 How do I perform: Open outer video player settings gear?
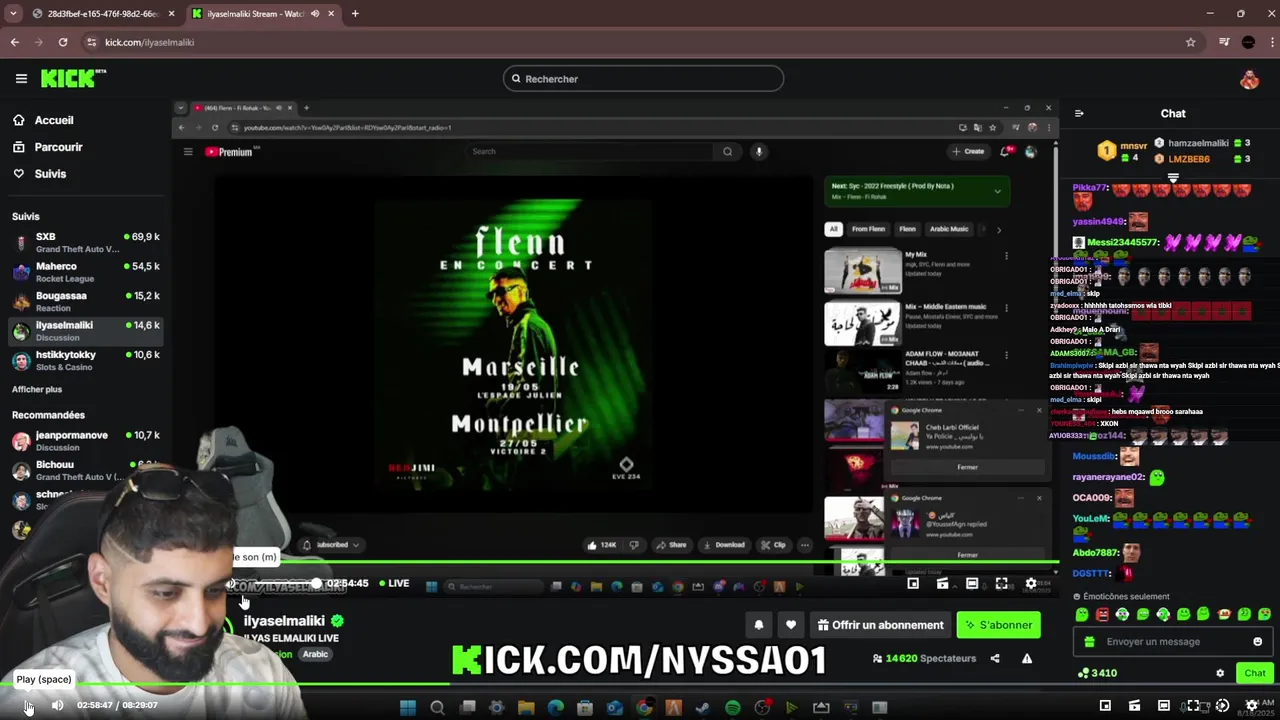point(1251,706)
